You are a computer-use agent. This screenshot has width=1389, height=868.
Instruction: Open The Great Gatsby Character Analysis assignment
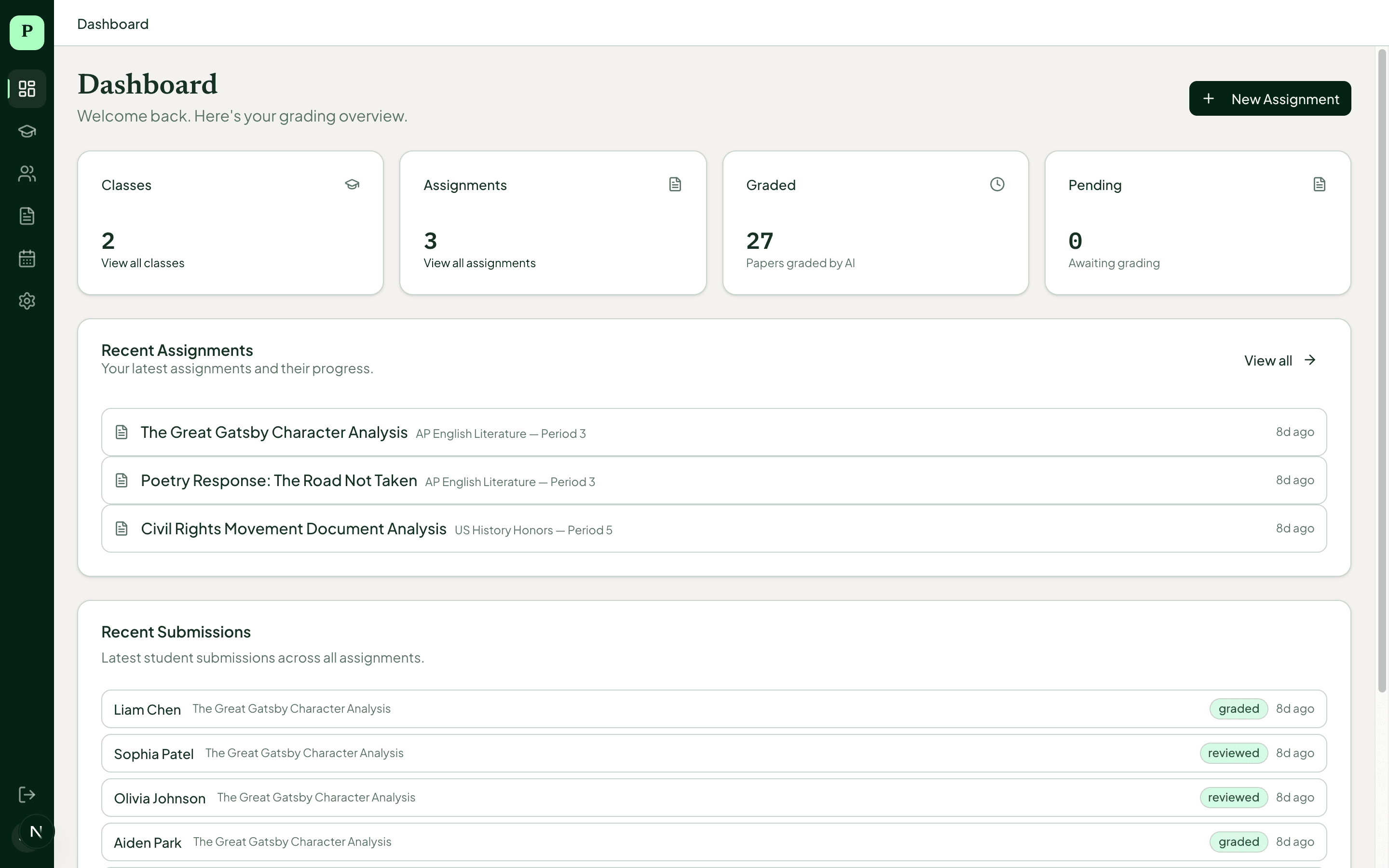click(274, 432)
